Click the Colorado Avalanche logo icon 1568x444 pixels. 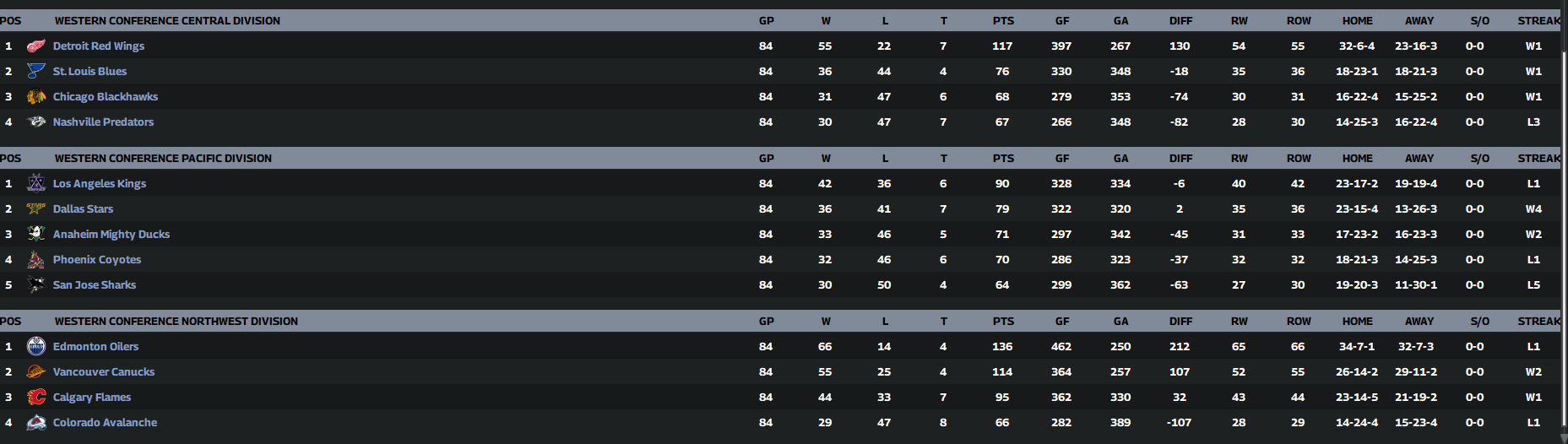tap(35, 422)
